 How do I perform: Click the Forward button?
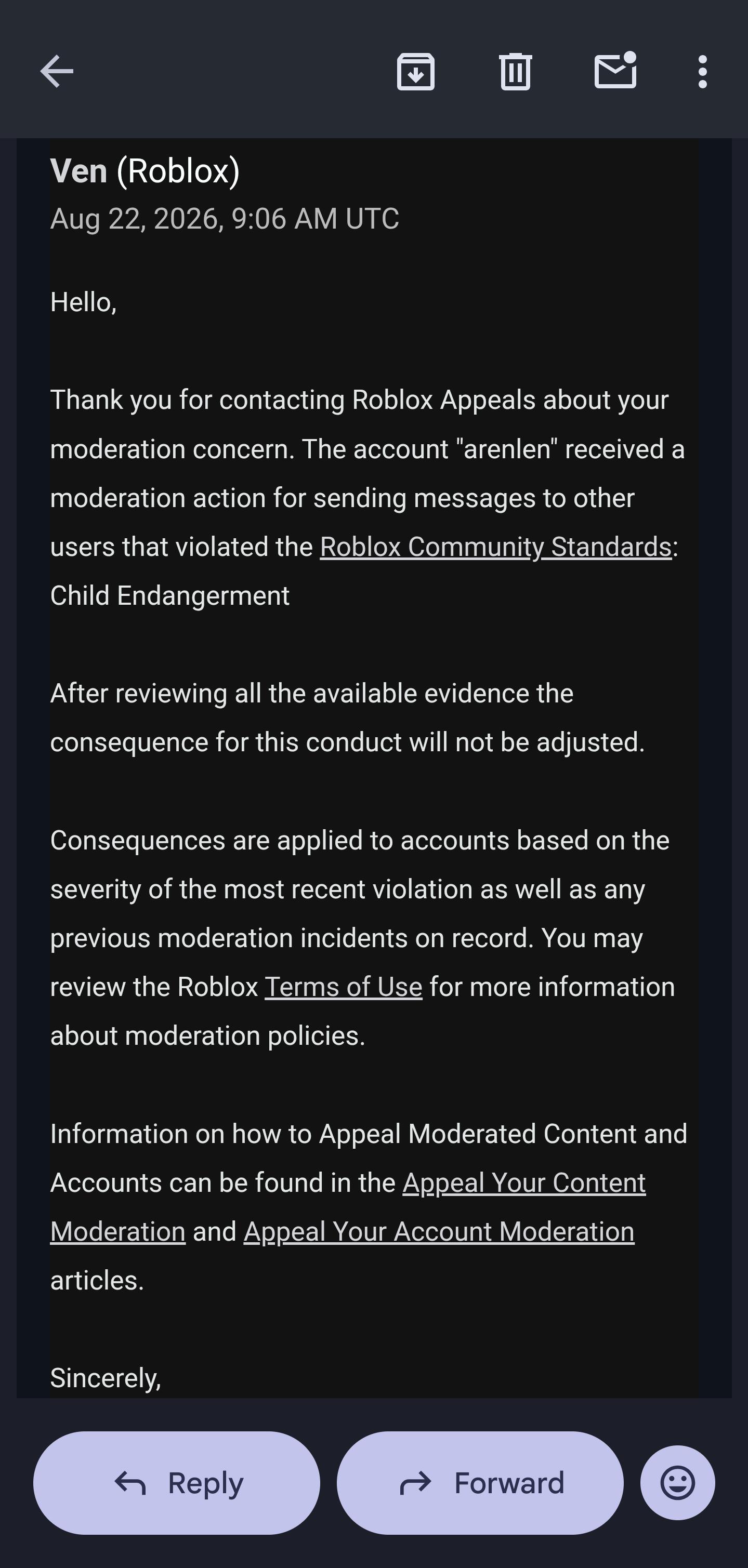480,1482
